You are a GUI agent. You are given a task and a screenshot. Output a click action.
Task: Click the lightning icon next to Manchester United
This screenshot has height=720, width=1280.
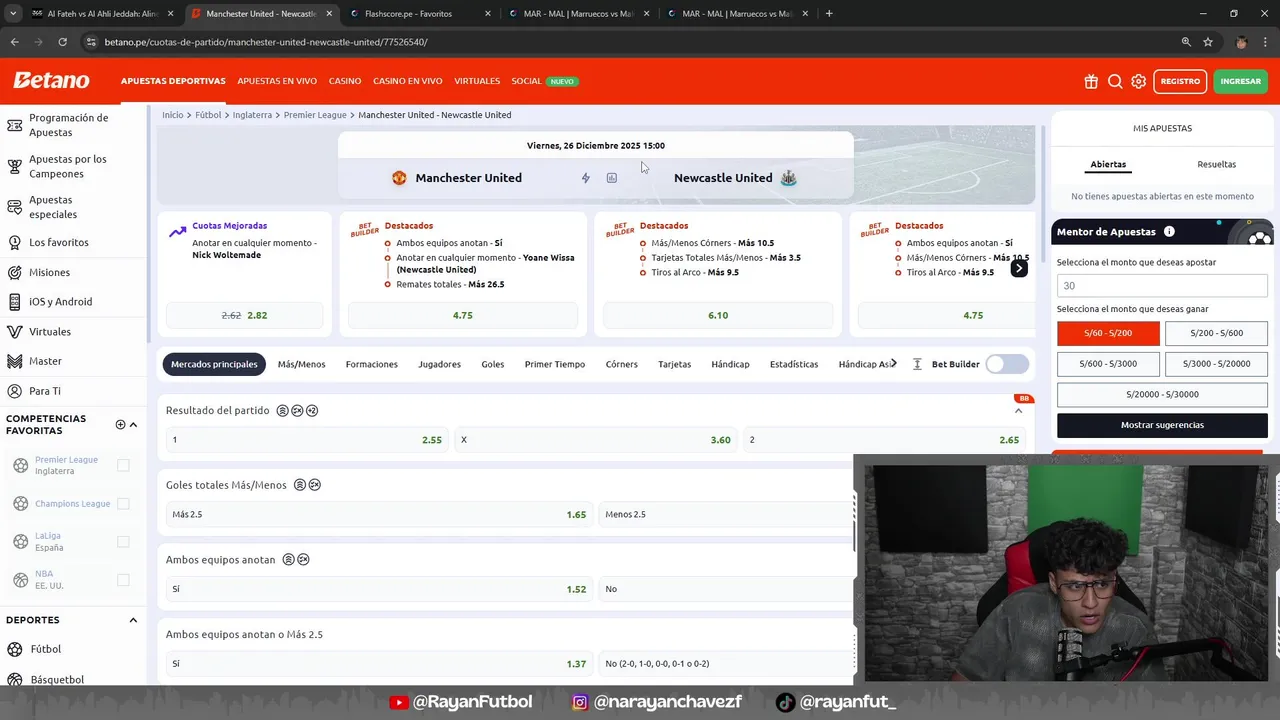click(586, 178)
